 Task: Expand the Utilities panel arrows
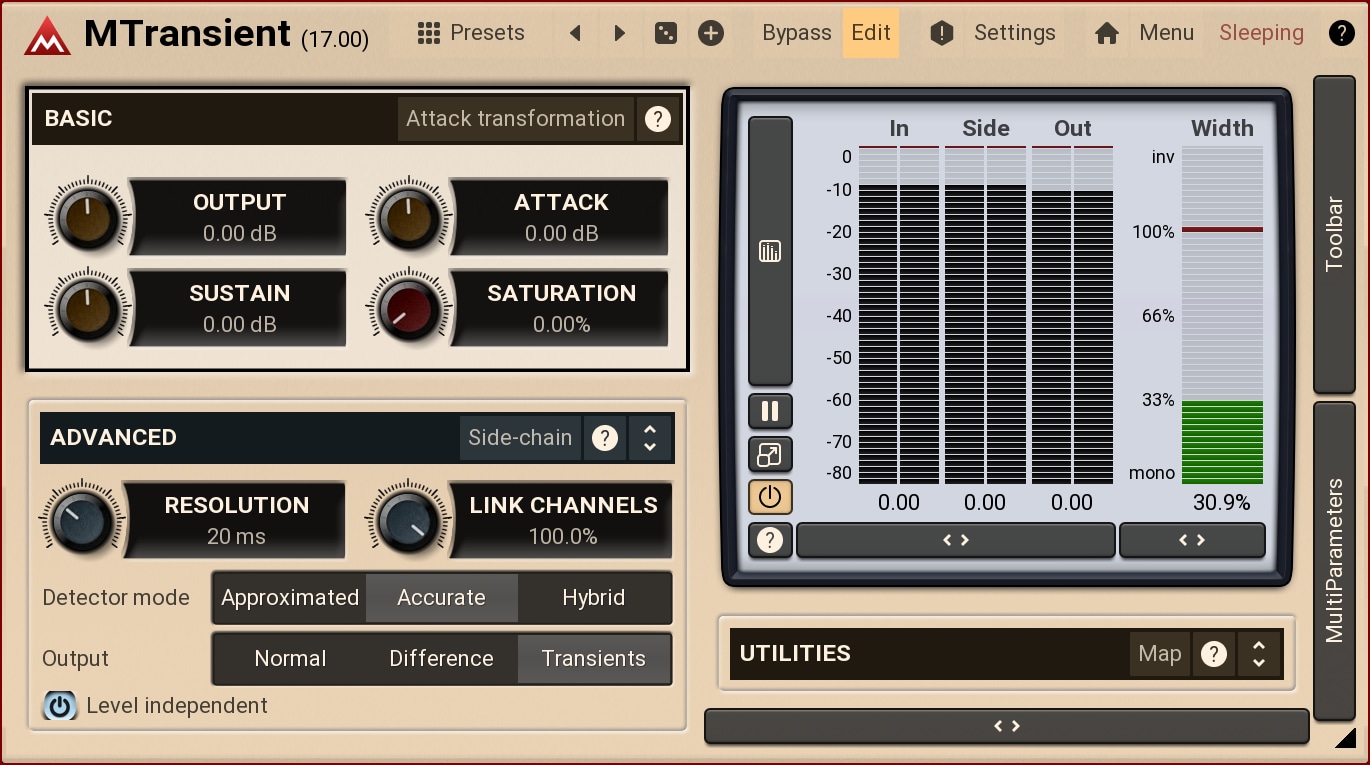click(1259, 654)
